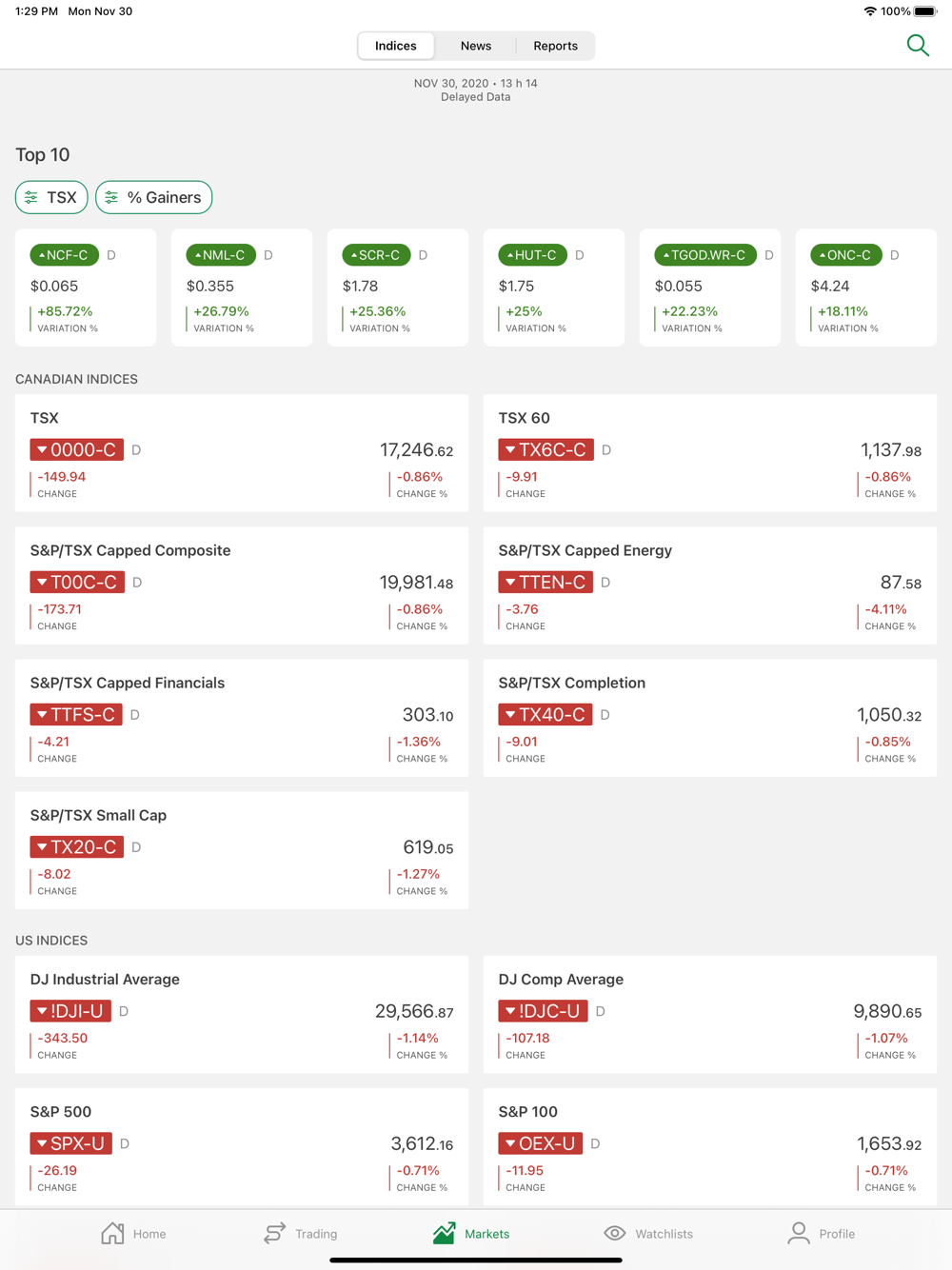Open the TTEN-C index badge
This screenshot has width=952, height=1270.
click(545, 582)
